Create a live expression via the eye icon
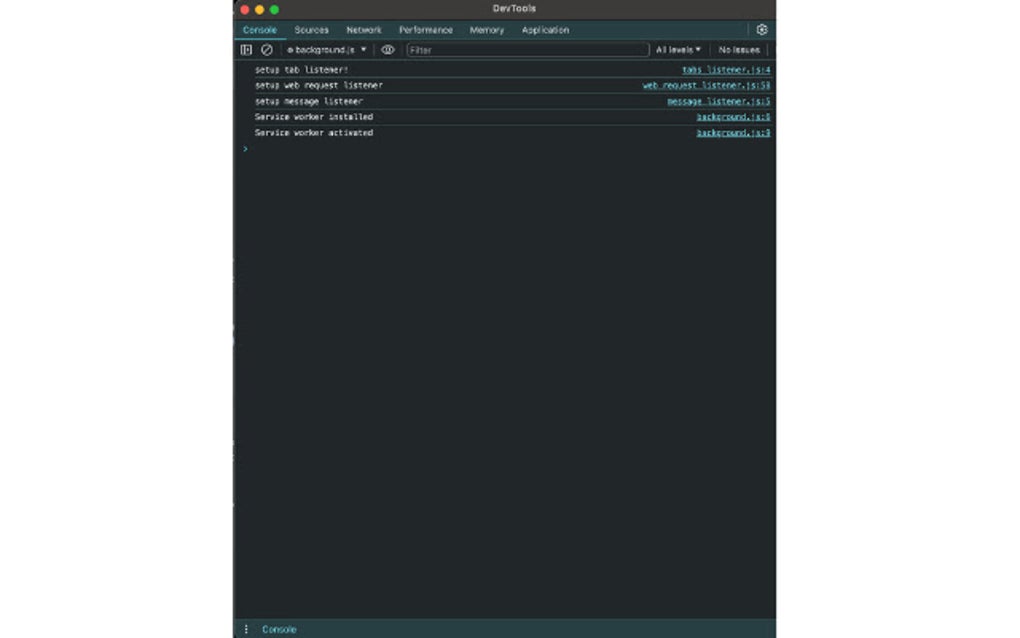Viewport: 1020px width, 638px height. pos(388,49)
